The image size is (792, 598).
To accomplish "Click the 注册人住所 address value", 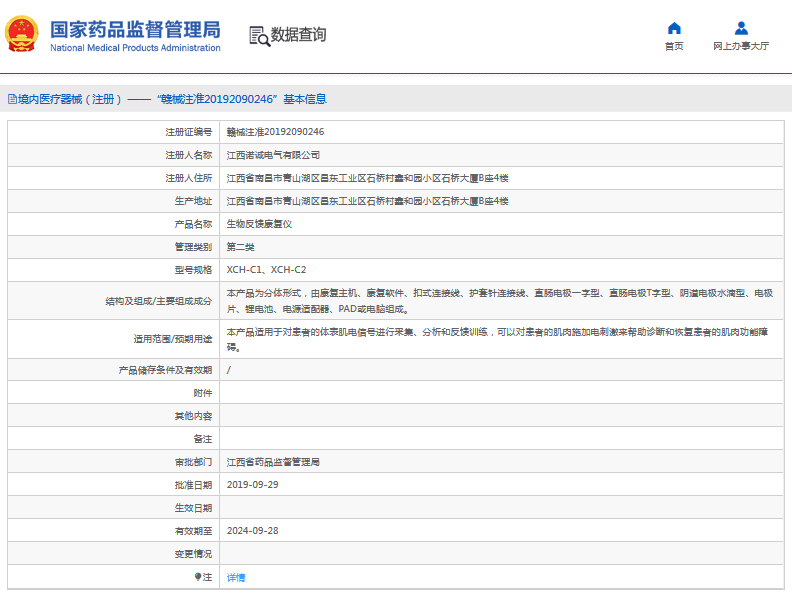I will tap(367, 178).
